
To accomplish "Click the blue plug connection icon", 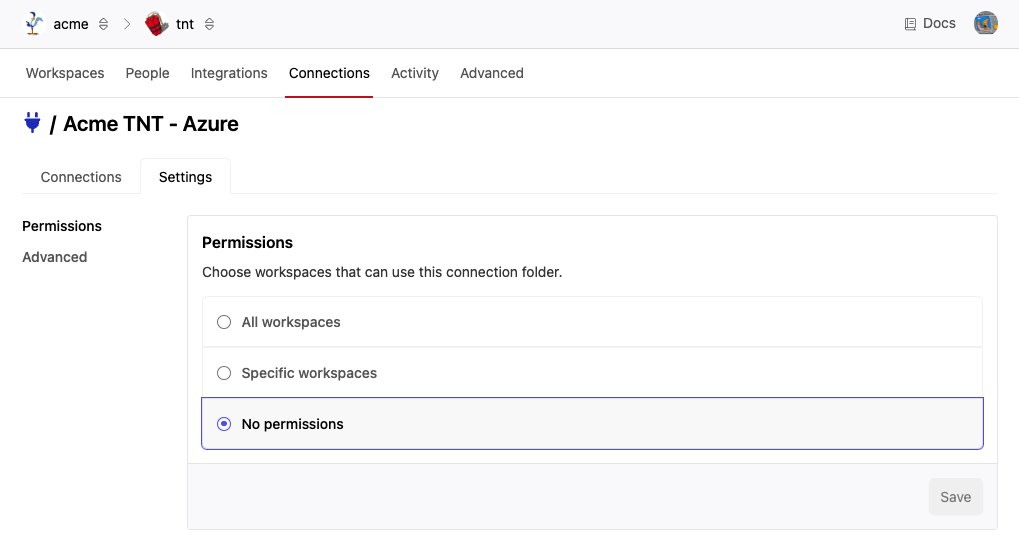I will pyautogui.click(x=32, y=123).
